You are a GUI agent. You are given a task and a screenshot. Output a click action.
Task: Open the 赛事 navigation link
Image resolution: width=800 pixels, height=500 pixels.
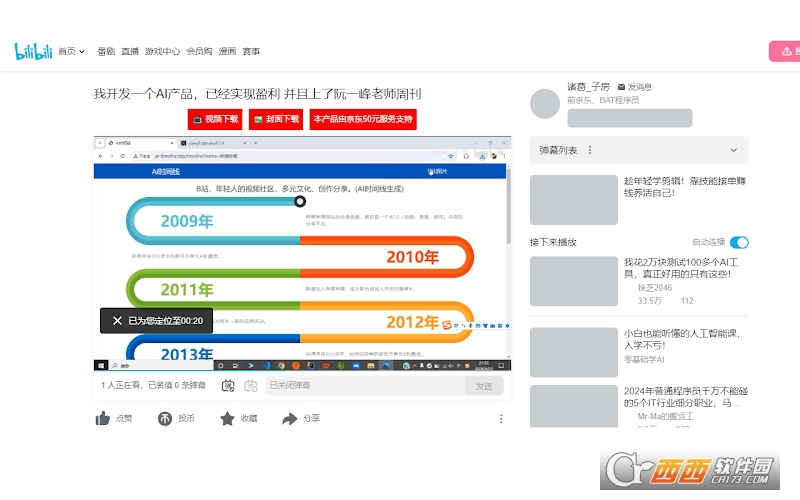tap(251, 51)
